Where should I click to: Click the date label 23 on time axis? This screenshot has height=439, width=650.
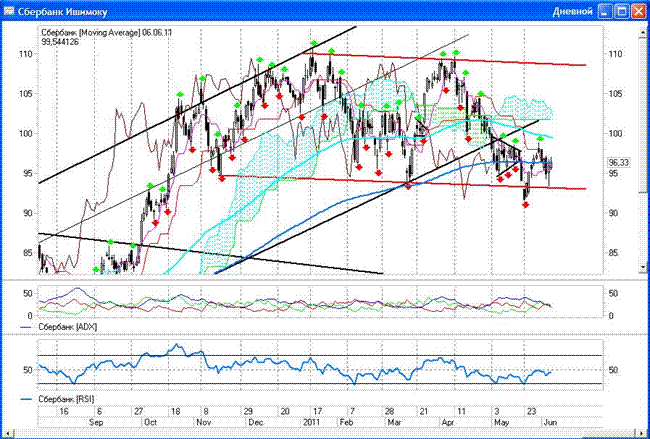531,412
